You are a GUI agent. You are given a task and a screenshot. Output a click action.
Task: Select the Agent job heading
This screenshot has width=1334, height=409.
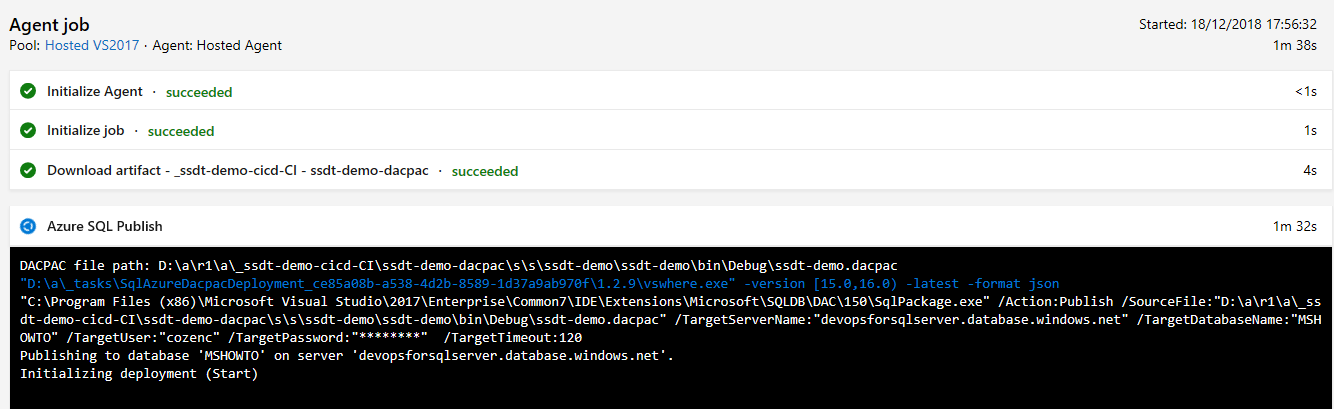pos(49,24)
